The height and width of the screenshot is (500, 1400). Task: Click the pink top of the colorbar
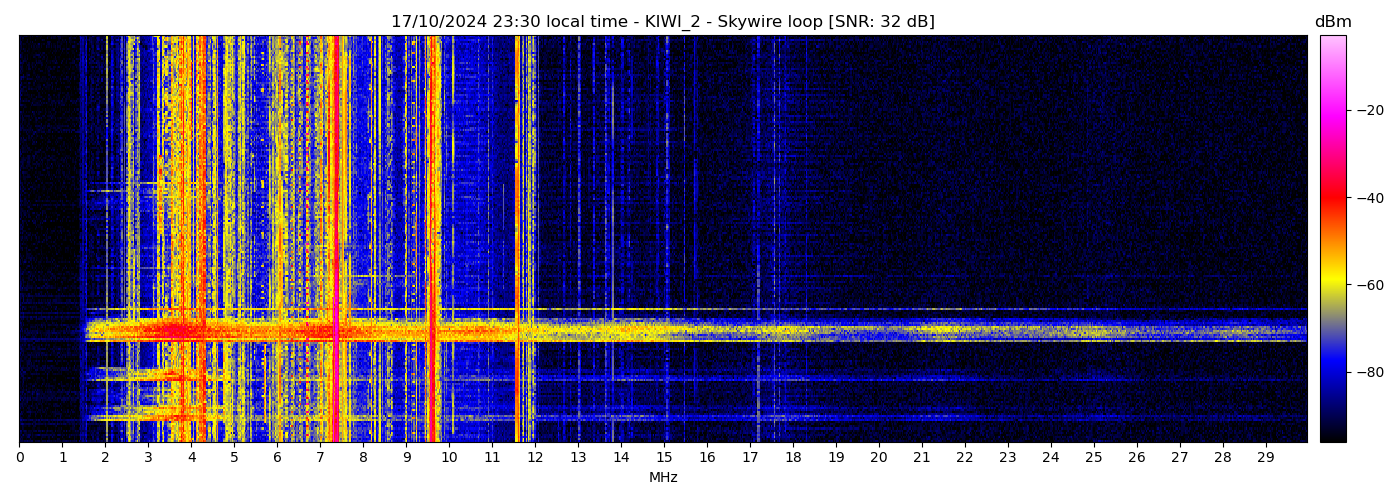1332,42
